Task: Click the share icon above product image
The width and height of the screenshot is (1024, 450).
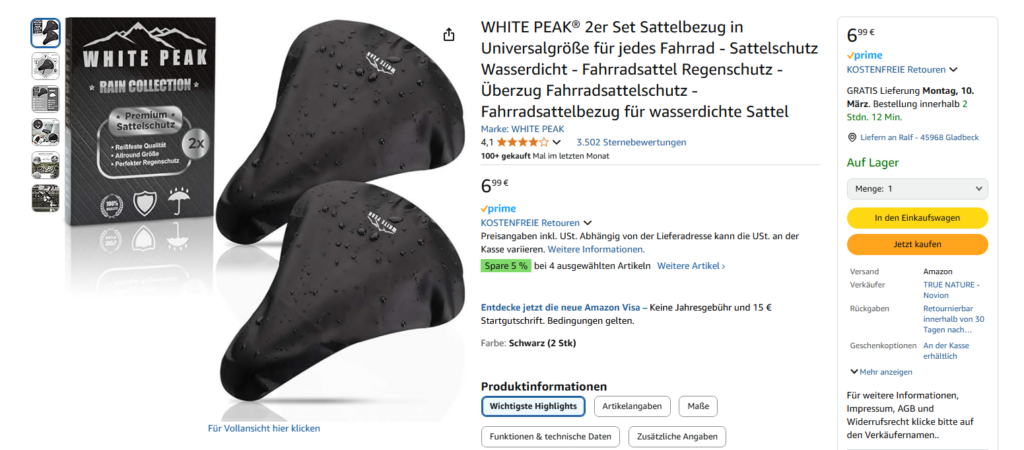Action: [449, 35]
